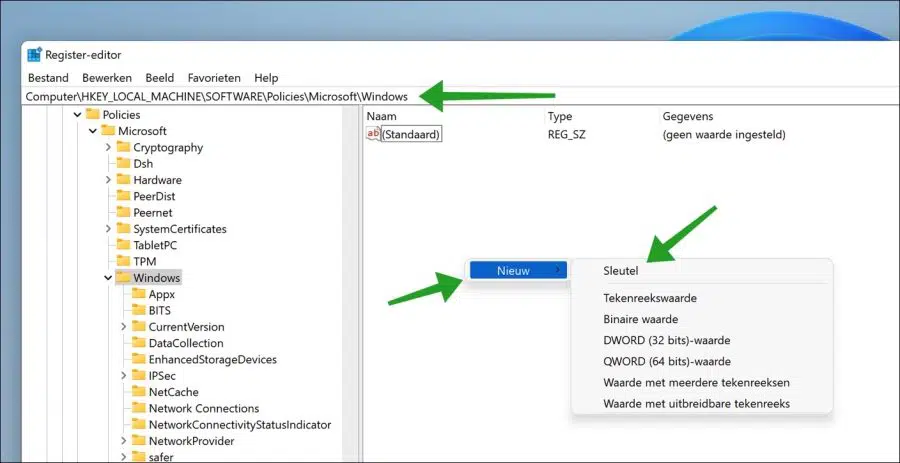Click the Register-editor app icon in title bar
This screenshot has height=463, width=900.
[34, 55]
